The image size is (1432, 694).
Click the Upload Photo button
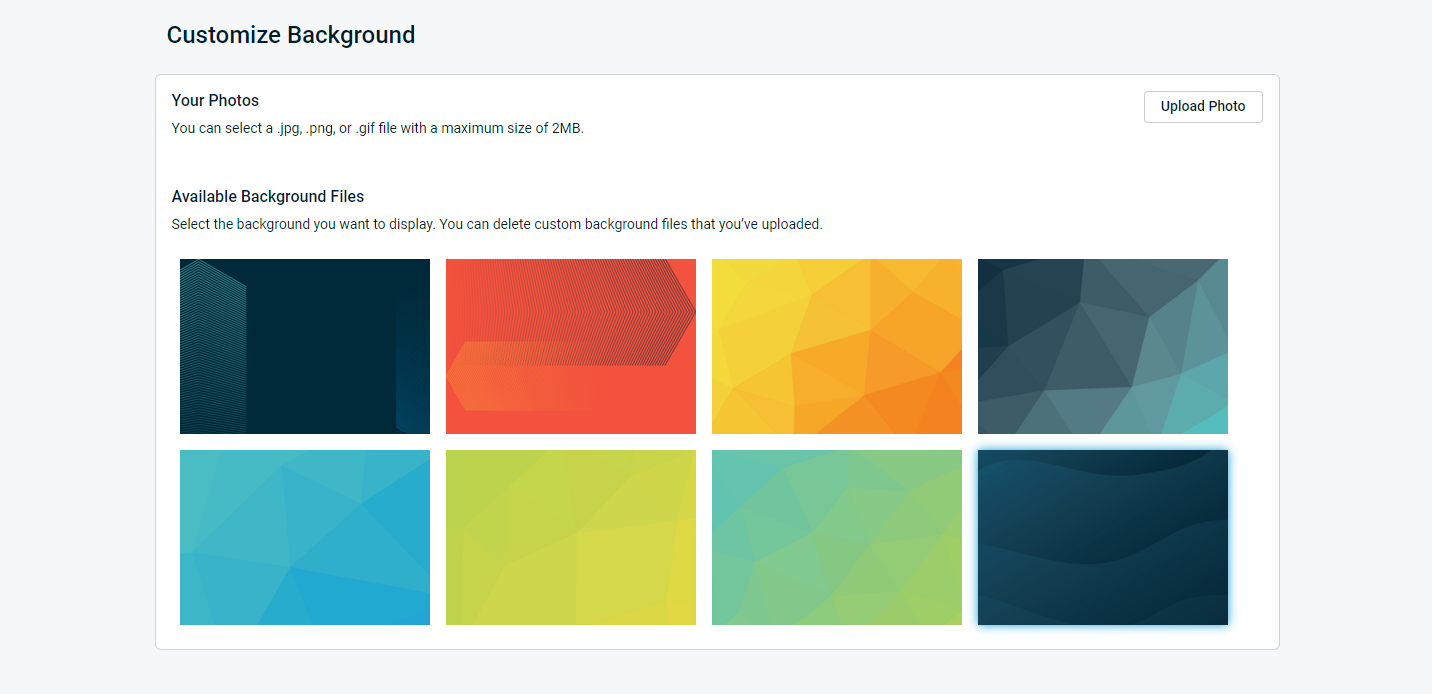click(1203, 106)
